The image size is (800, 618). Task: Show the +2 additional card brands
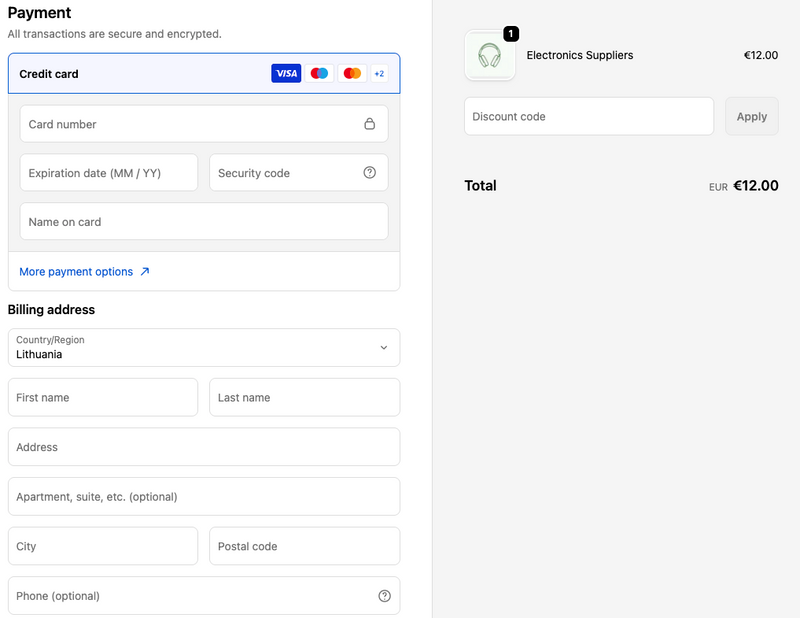point(379,73)
